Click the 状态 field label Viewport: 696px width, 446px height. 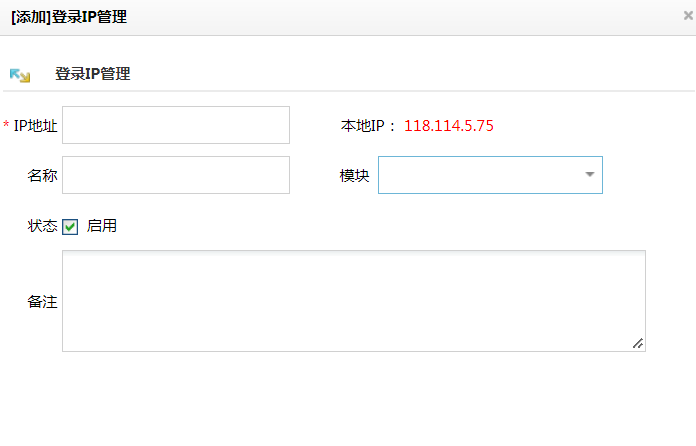42,226
